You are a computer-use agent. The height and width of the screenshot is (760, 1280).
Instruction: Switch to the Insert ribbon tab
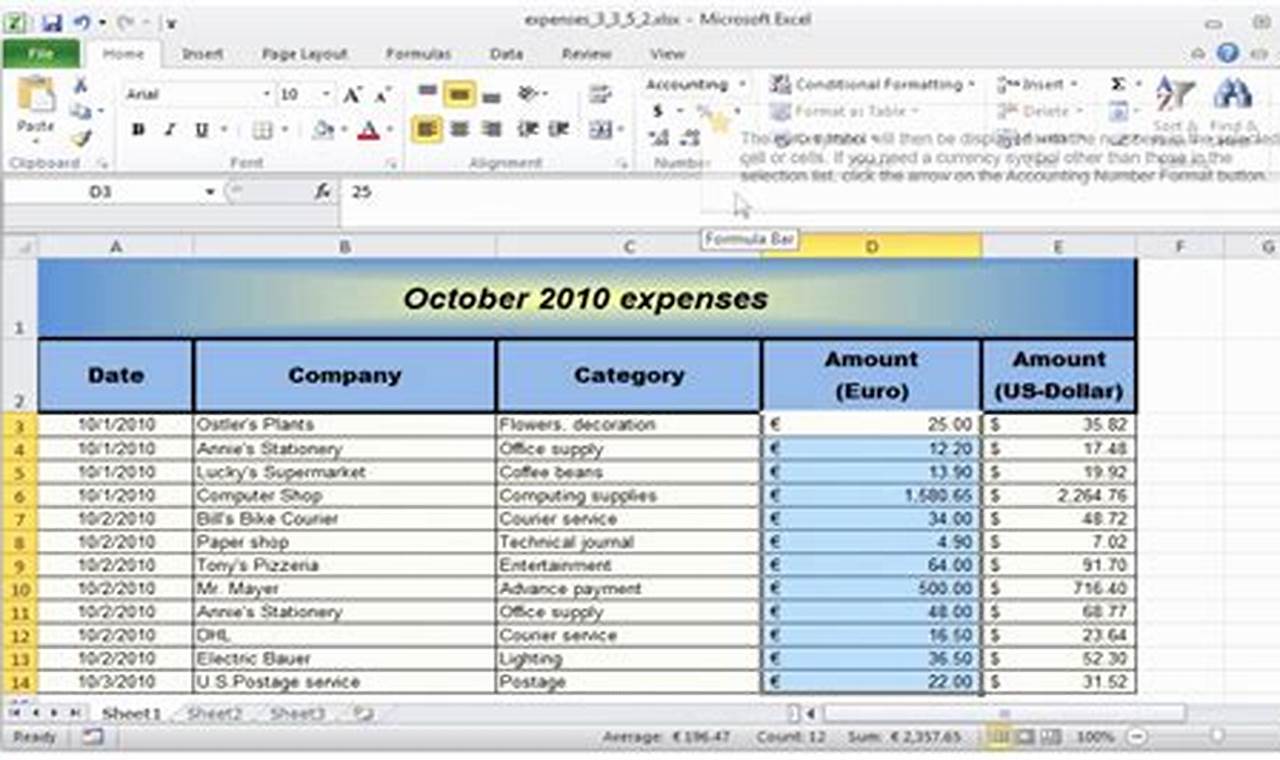tap(202, 54)
